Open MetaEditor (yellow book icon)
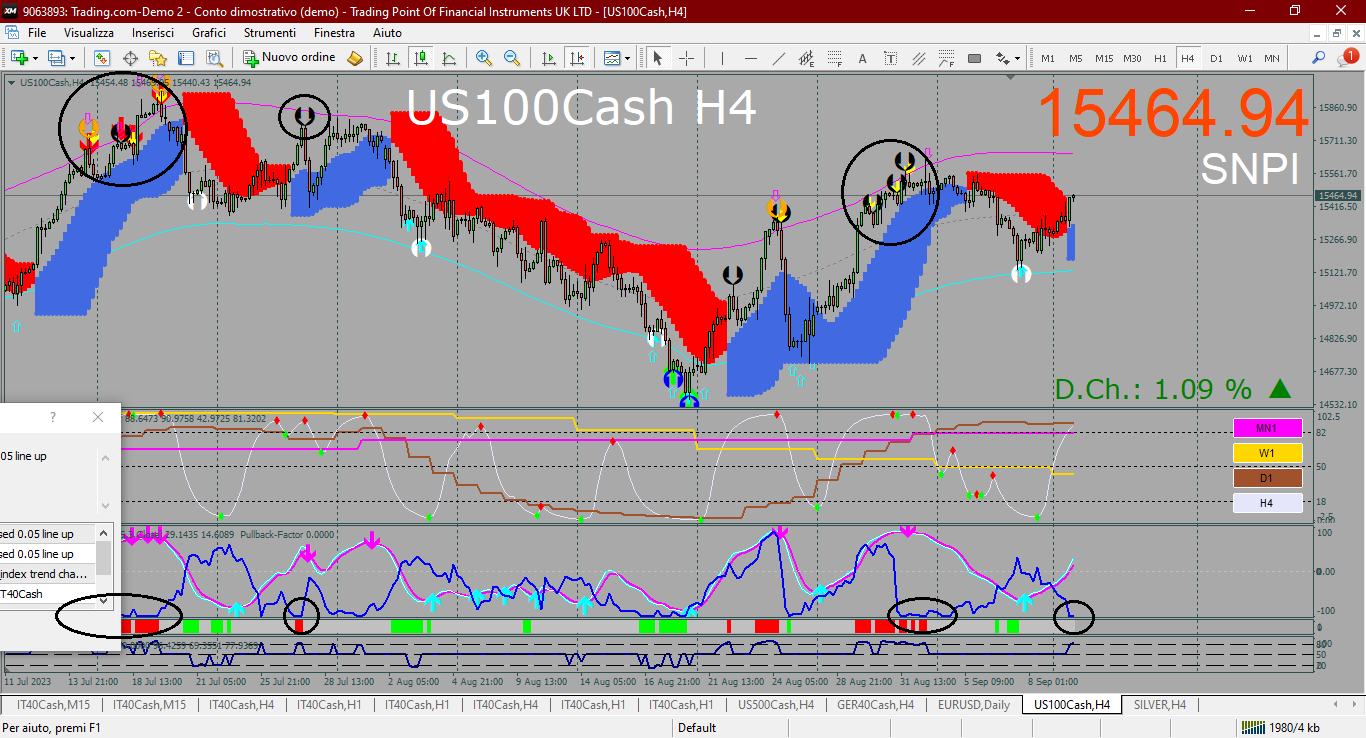This screenshot has width=1366, height=738. (x=355, y=58)
